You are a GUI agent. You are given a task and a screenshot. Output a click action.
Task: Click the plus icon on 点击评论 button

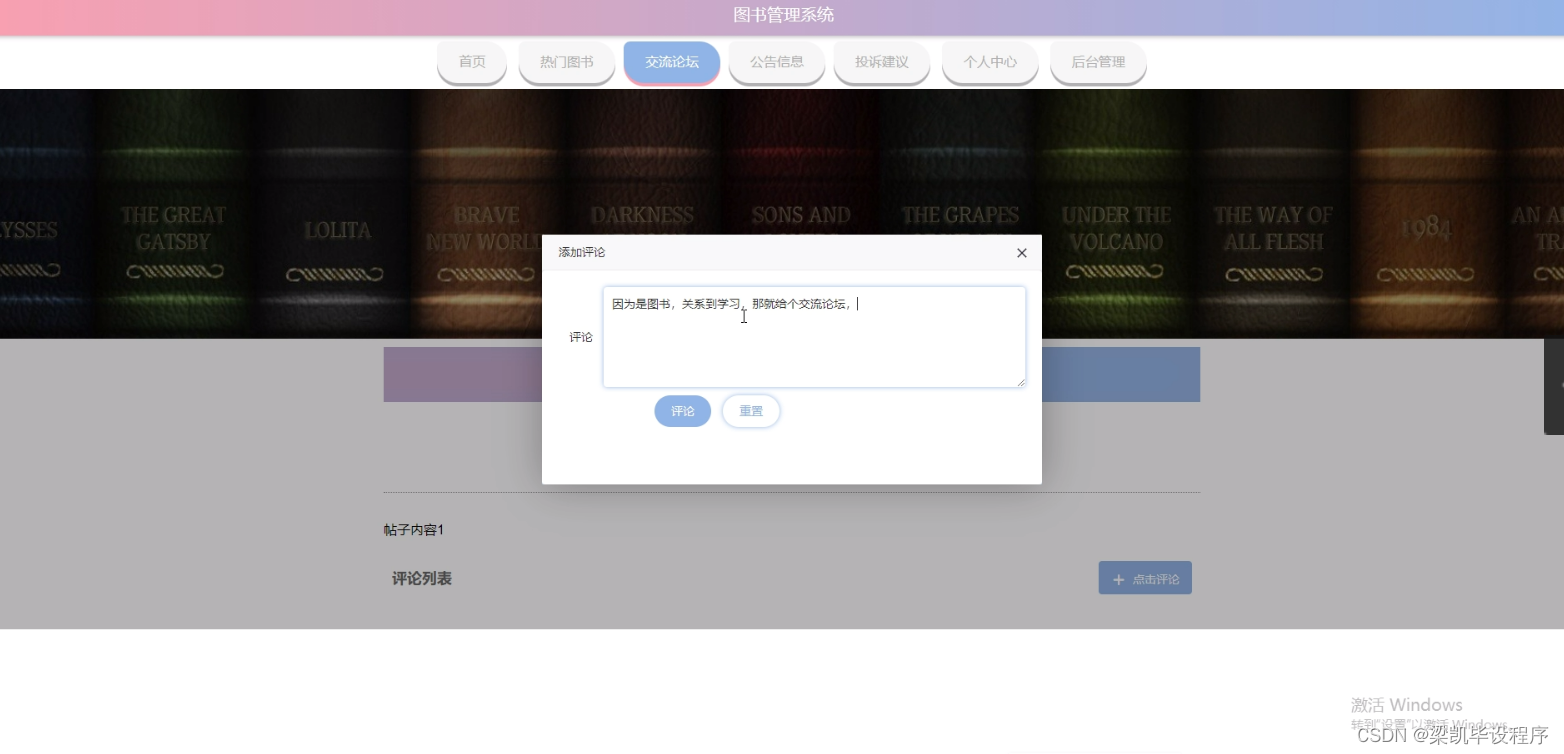(1117, 578)
